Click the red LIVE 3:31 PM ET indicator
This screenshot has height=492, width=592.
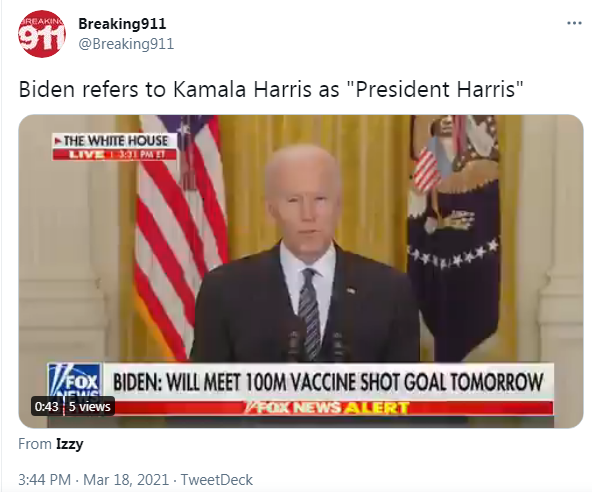click(x=115, y=154)
